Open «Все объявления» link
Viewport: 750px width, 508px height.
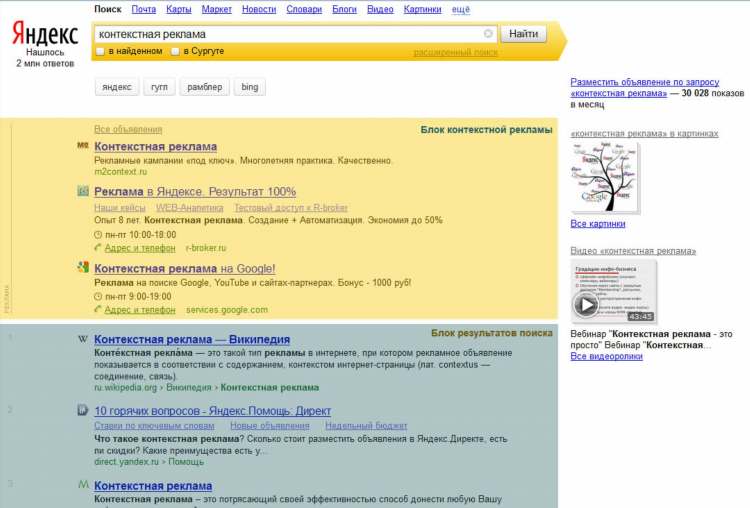pos(128,129)
